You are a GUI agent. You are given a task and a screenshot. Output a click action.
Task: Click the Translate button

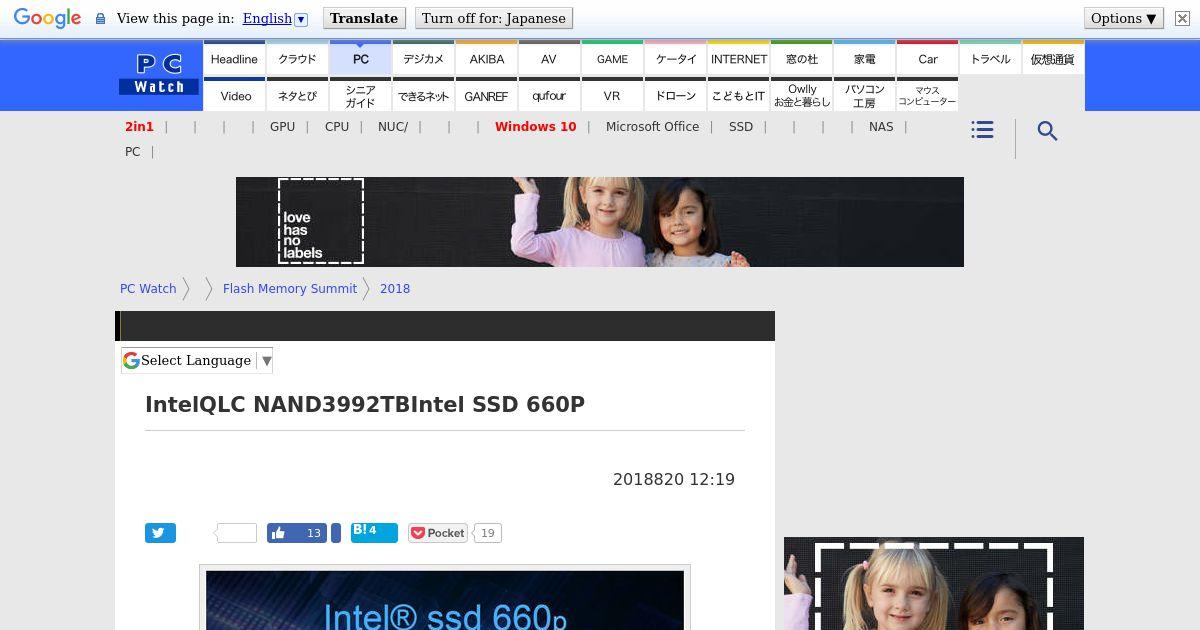coord(364,18)
